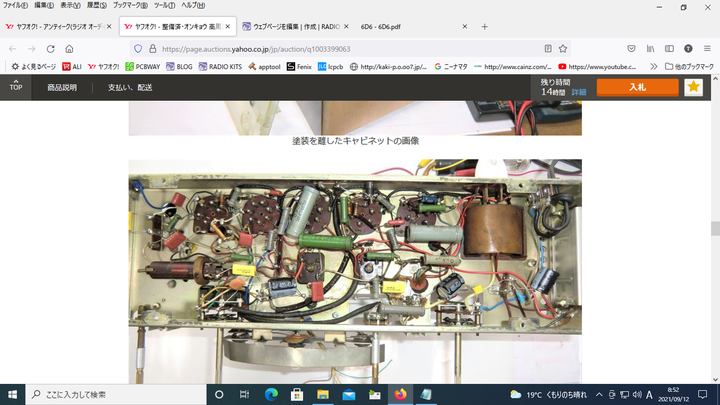Click the Windows Start button
Viewport: 720px width, 405px height.
[13, 394]
